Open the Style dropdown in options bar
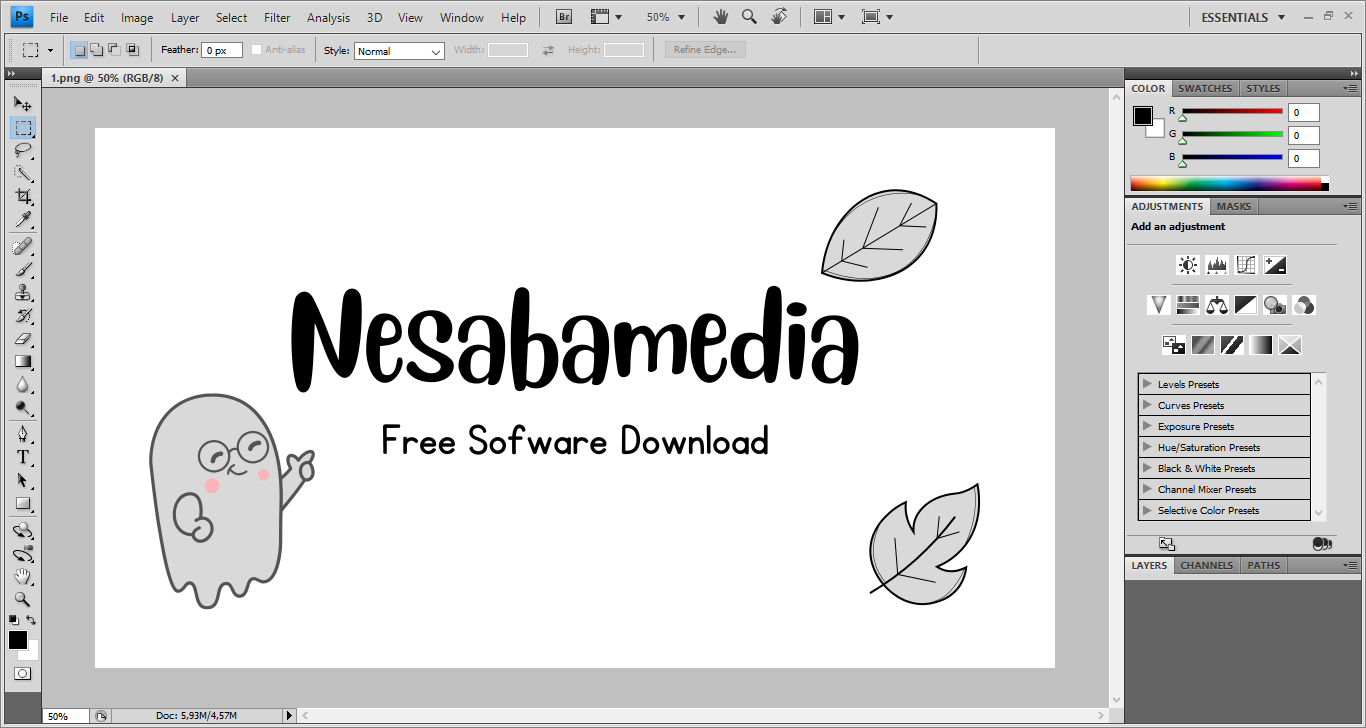Screen dimensions: 1366x728 click(399, 51)
